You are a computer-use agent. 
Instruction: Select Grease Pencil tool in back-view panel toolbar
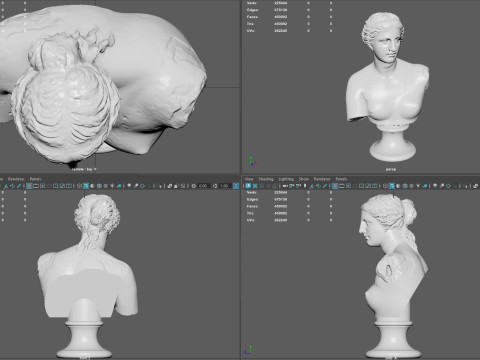(19, 186)
